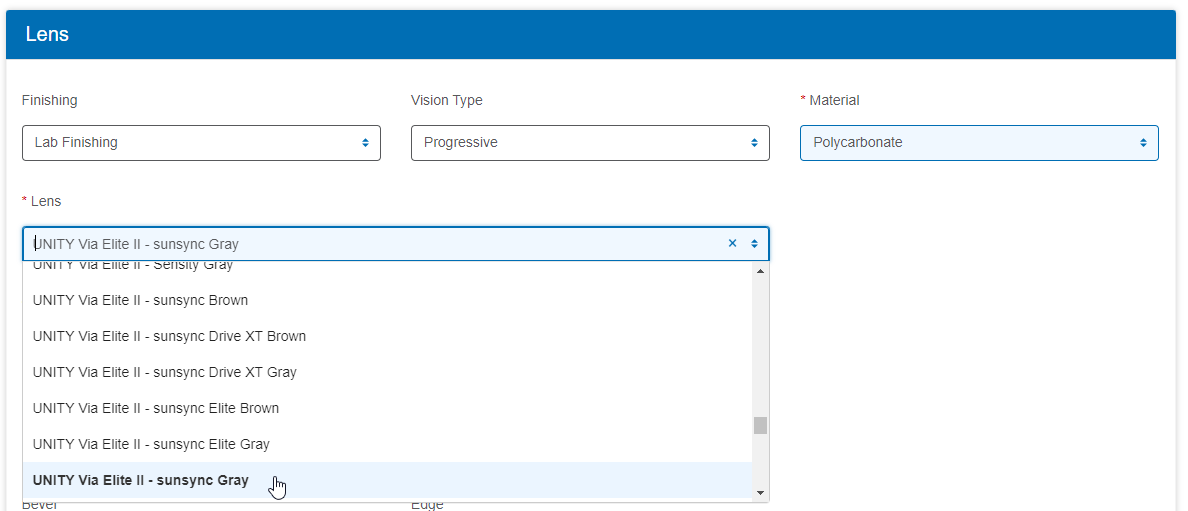Open the Material dropdown showing Polycarbonate
The image size is (1188, 511).
coord(979,143)
